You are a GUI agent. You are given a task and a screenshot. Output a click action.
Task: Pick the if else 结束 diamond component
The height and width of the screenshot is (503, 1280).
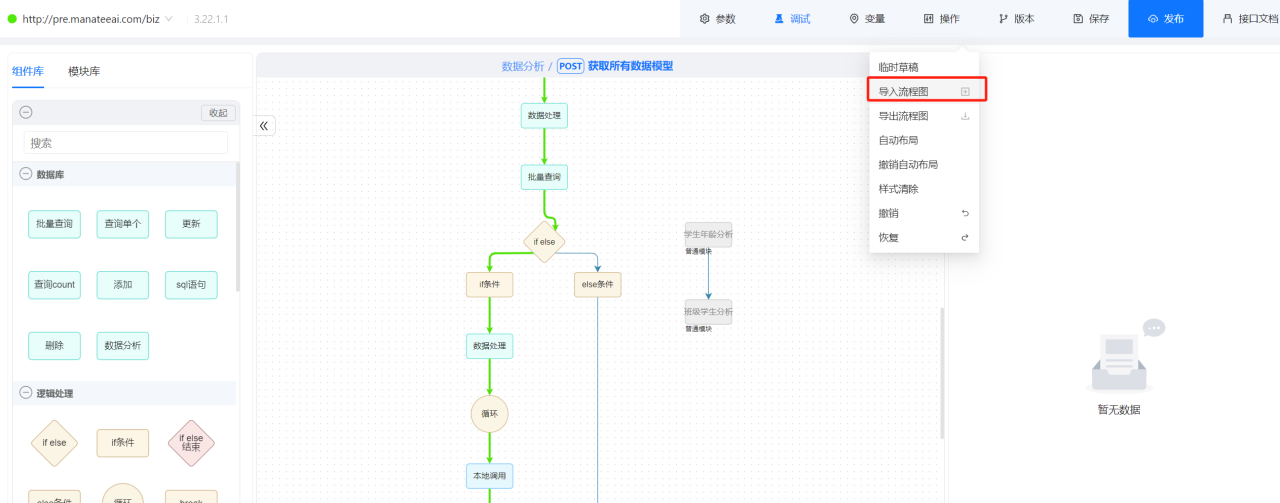(191, 443)
